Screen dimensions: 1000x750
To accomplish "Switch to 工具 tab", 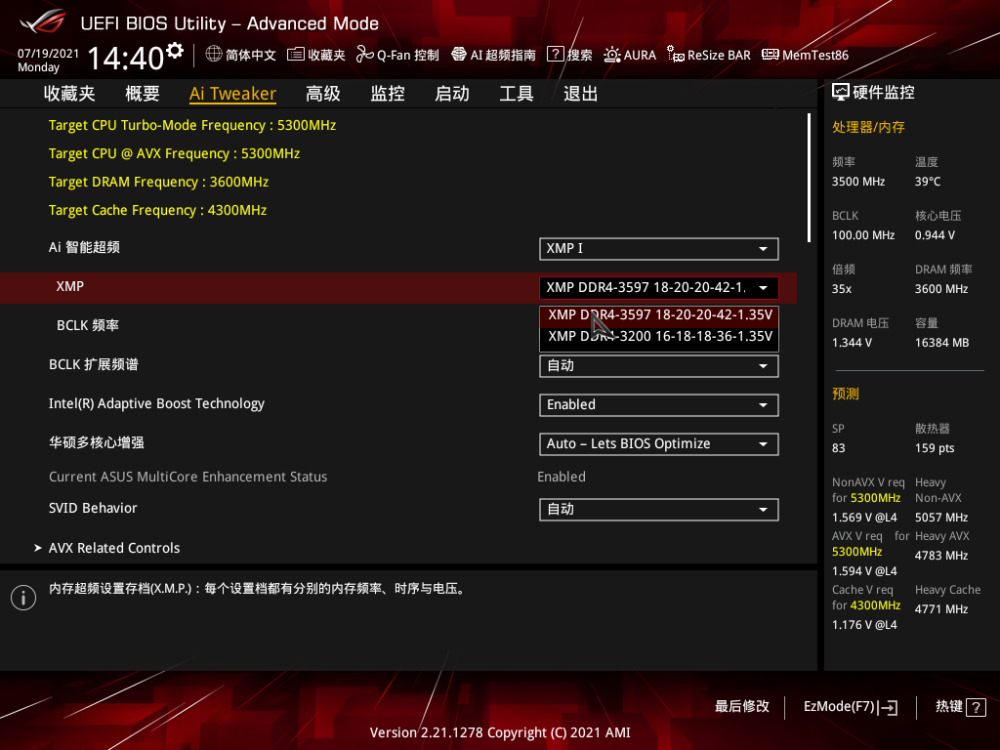I will [517, 94].
